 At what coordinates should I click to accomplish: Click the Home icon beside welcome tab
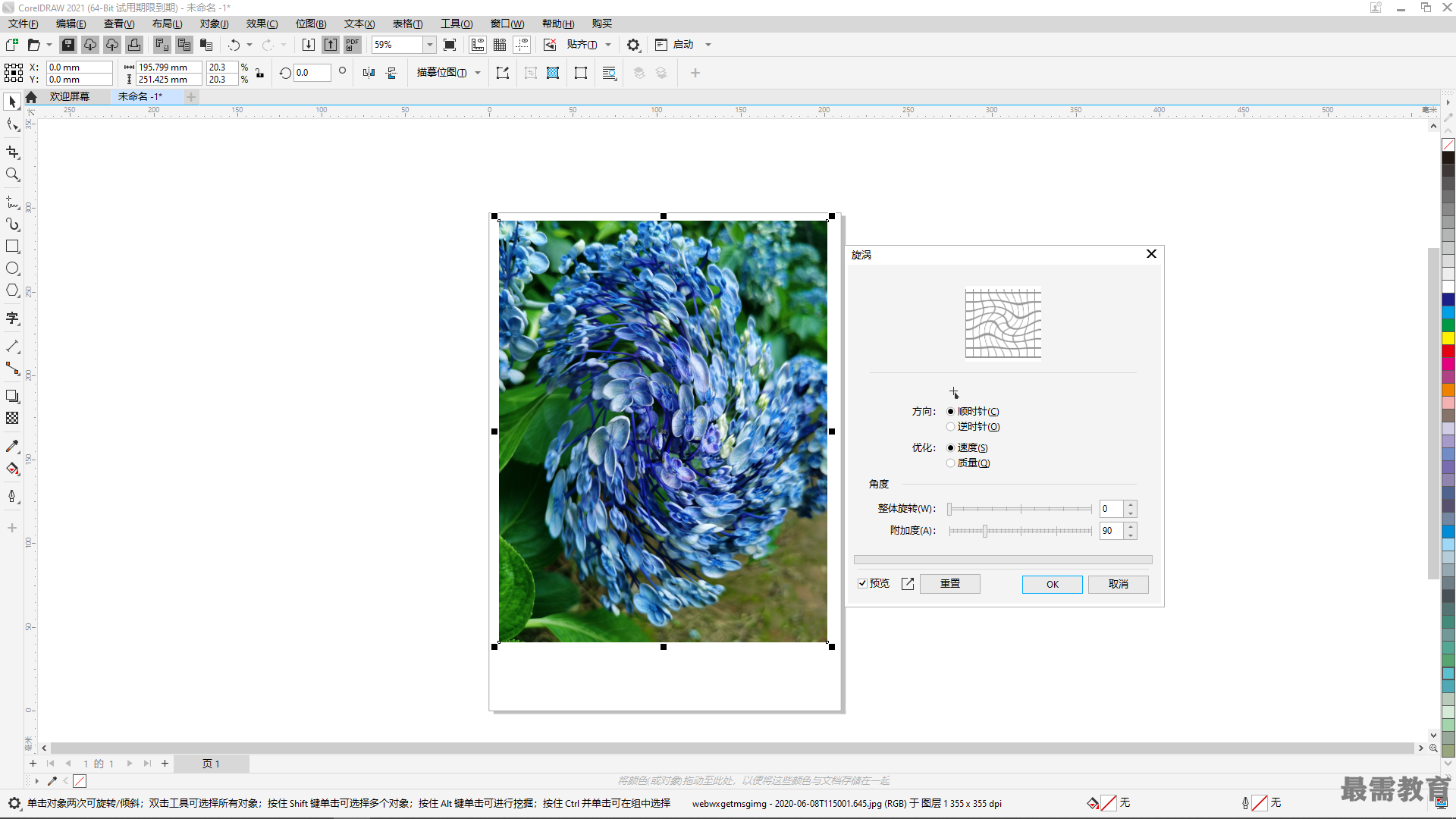(31, 97)
